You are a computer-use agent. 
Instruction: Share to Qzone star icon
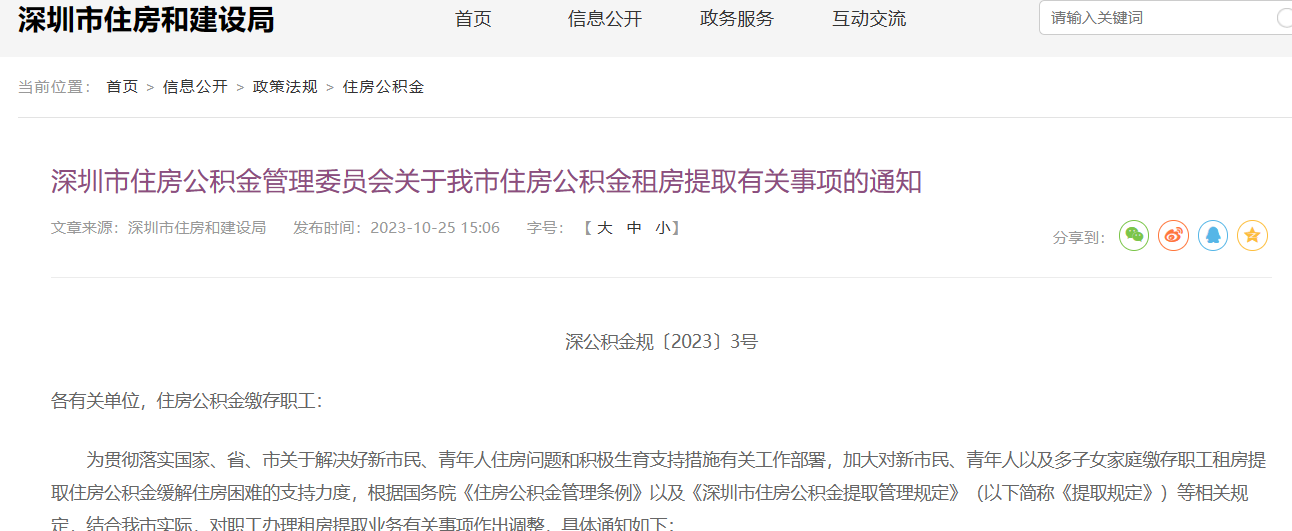coord(1253,236)
